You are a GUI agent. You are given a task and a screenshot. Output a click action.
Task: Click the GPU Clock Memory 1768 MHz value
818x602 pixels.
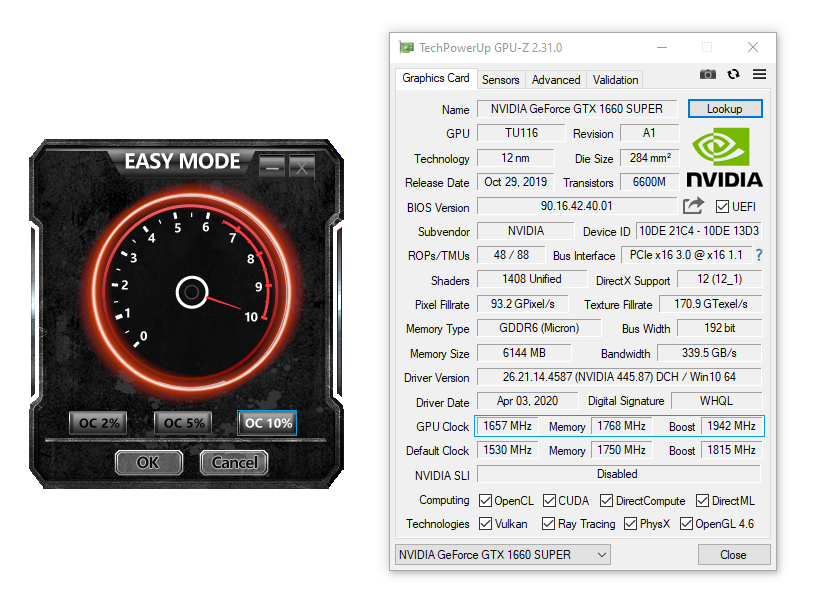pyautogui.click(x=621, y=426)
